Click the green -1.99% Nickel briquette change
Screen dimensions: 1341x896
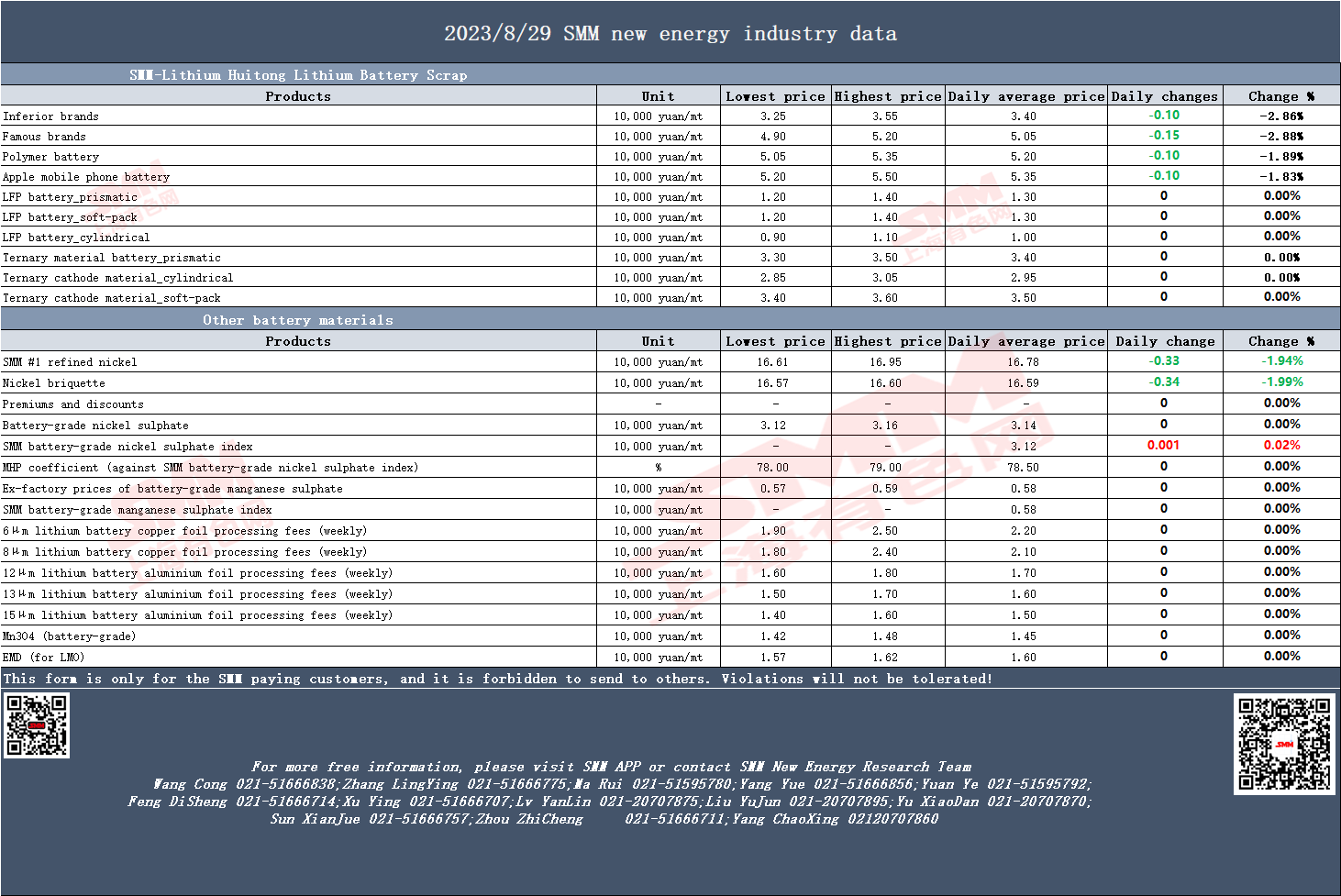pyautogui.click(x=1281, y=382)
